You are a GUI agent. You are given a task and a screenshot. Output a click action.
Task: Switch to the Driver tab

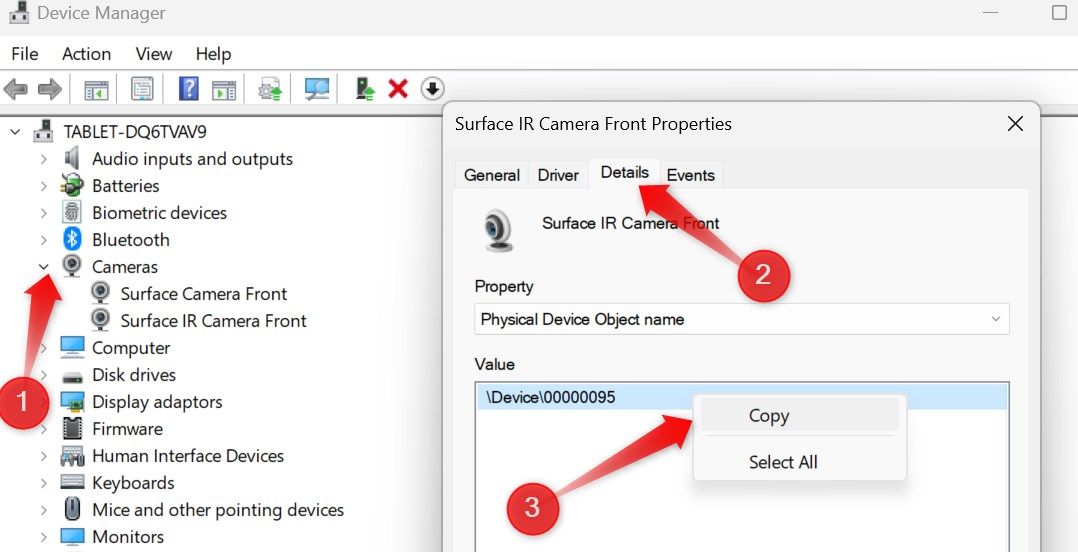click(x=558, y=175)
